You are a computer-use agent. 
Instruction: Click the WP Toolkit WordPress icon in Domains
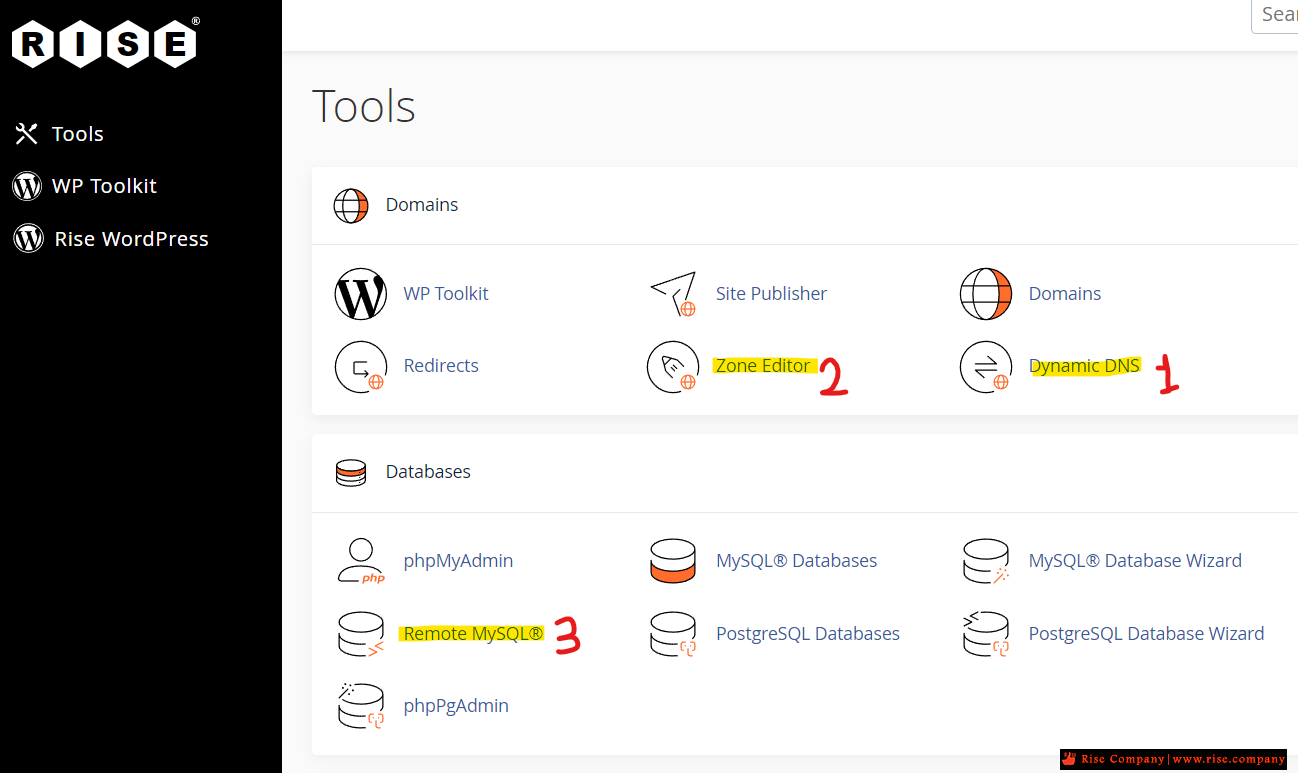point(360,294)
